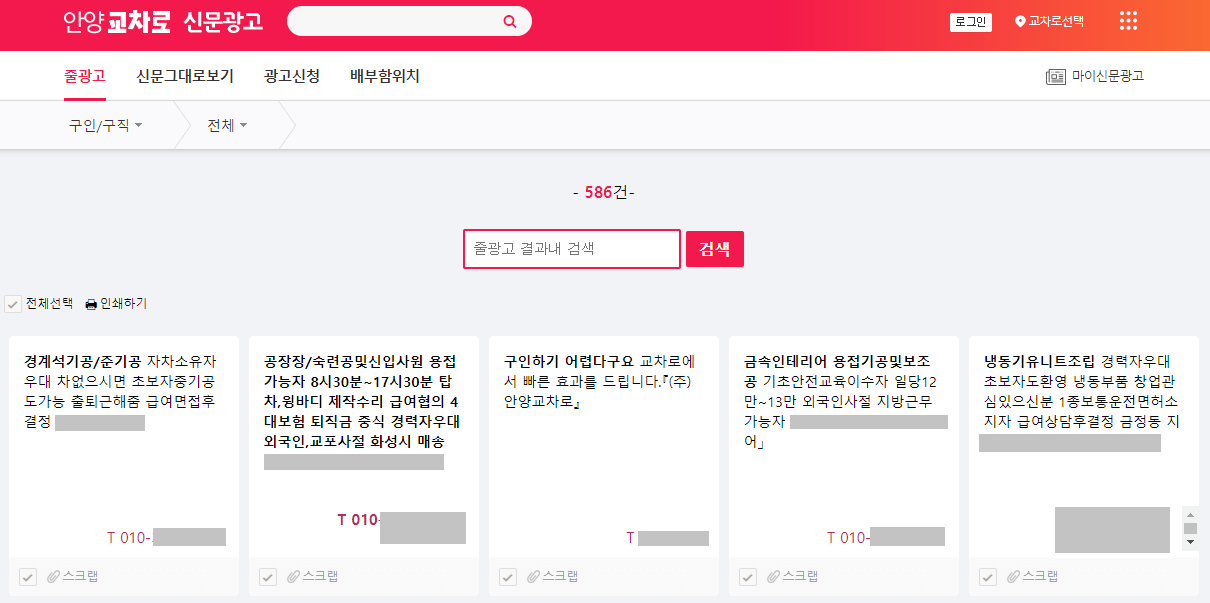
Task: Click inside the 줄광고 결과내 검색 input field
Action: (571, 249)
